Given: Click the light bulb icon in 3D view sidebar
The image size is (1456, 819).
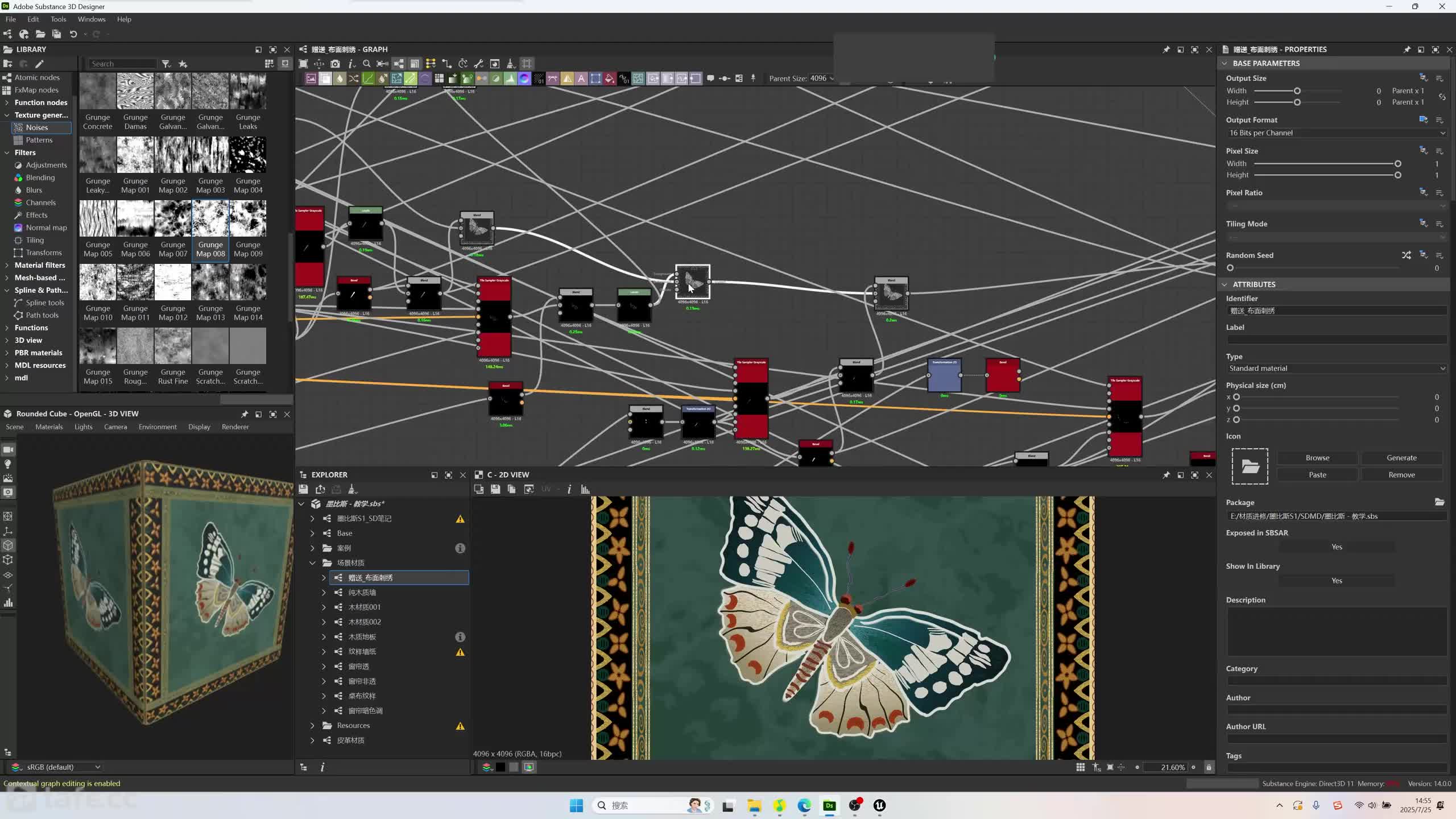Looking at the screenshot, I should (x=9, y=464).
